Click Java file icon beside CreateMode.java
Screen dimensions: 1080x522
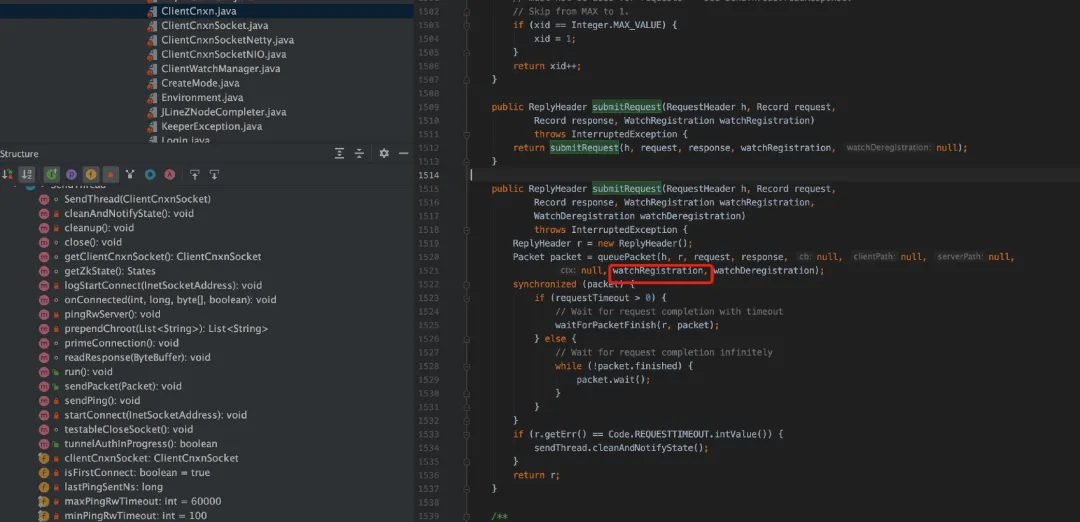pyautogui.click(x=153, y=83)
